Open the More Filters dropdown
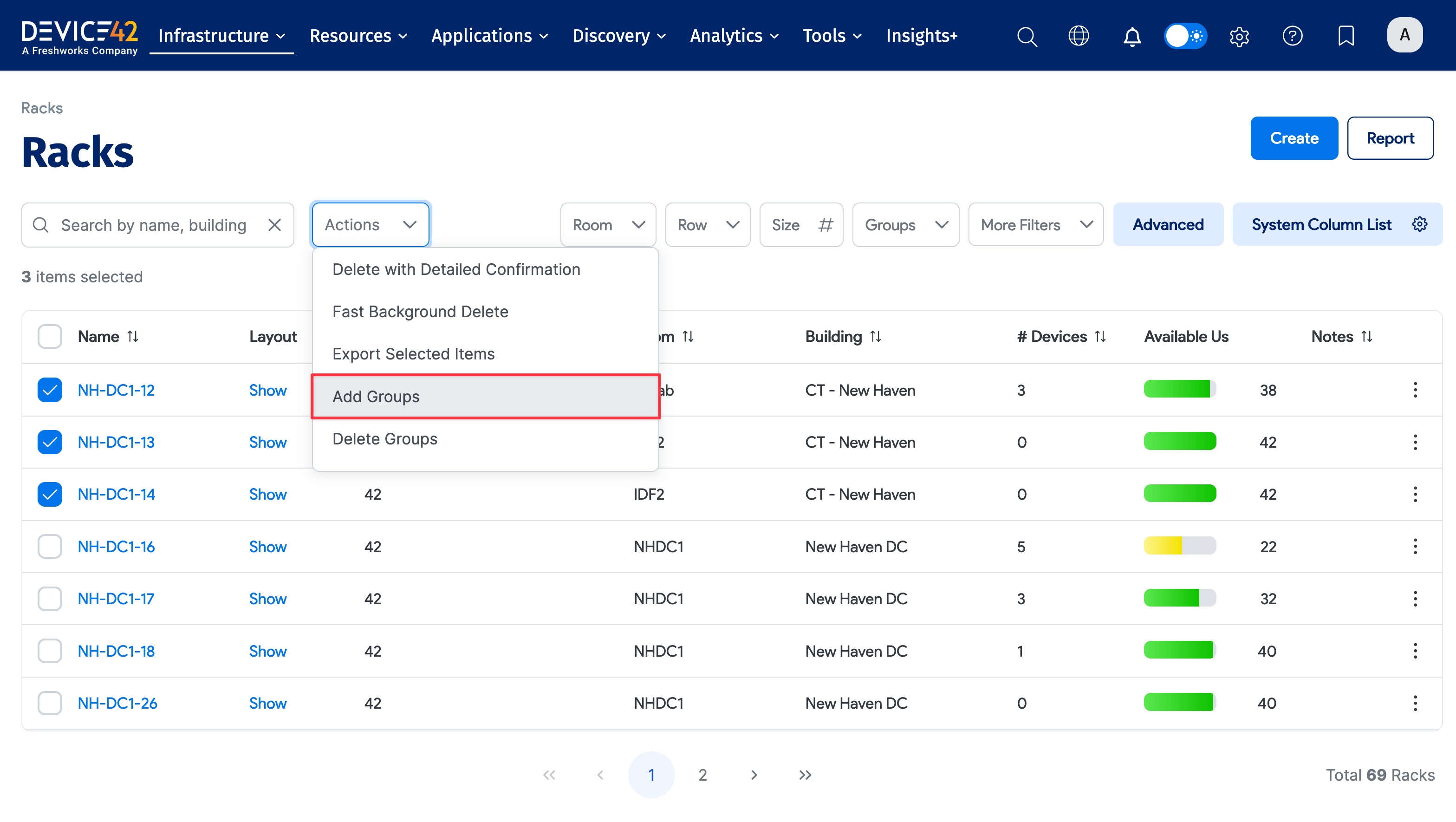Image resolution: width=1456 pixels, height=822 pixels. (1035, 225)
